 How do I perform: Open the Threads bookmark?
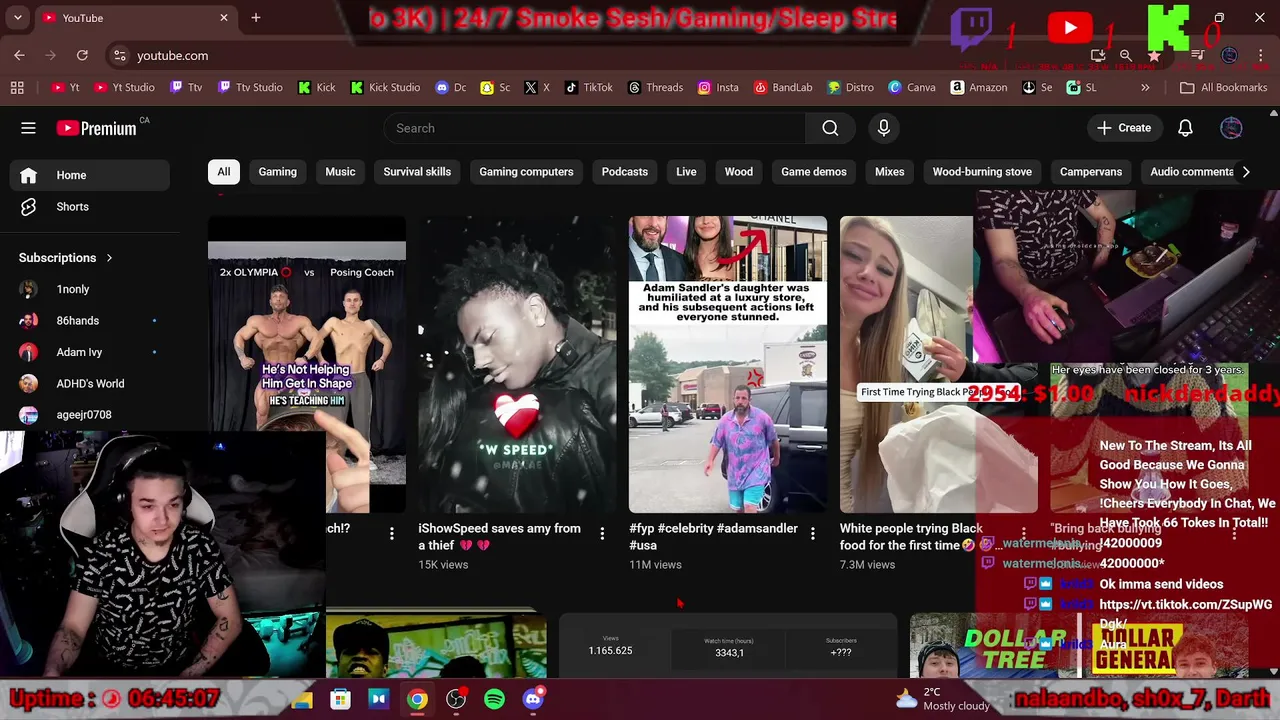point(655,87)
